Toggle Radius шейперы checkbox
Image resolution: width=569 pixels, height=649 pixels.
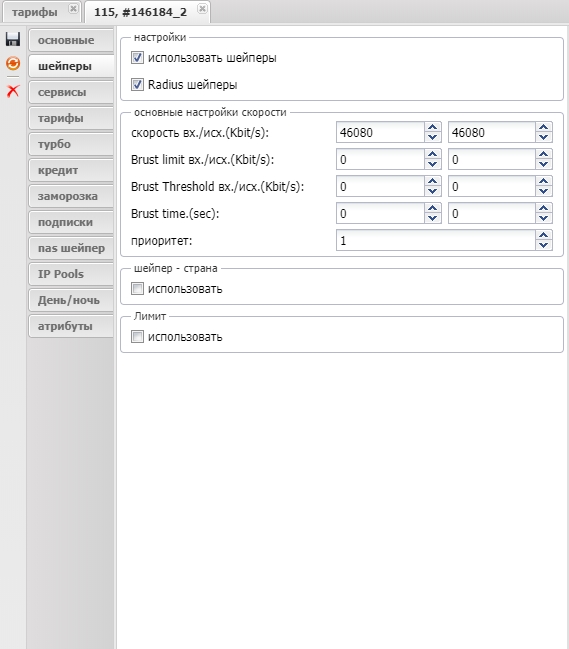coord(137,84)
